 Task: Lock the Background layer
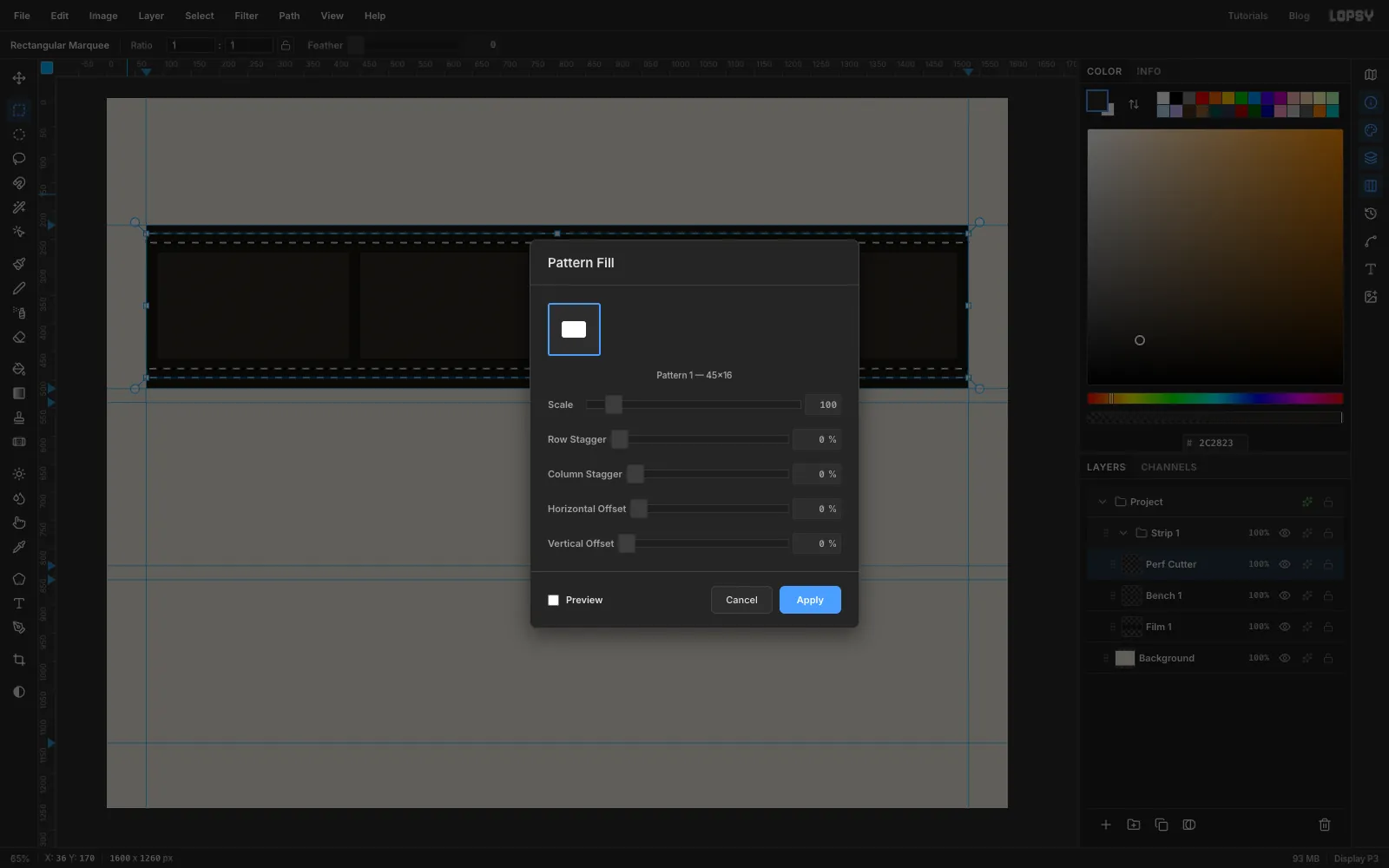[x=1328, y=658]
